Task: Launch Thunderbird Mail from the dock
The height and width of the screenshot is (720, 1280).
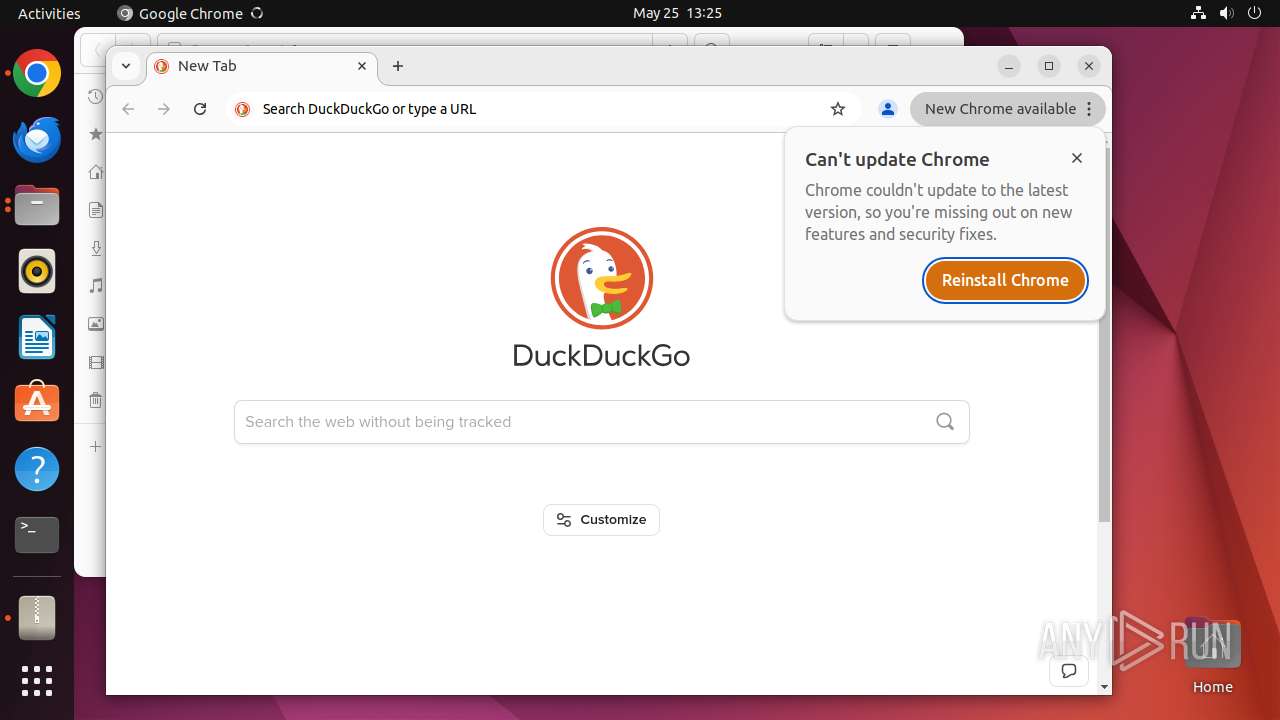Action: (x=37, y=140)
